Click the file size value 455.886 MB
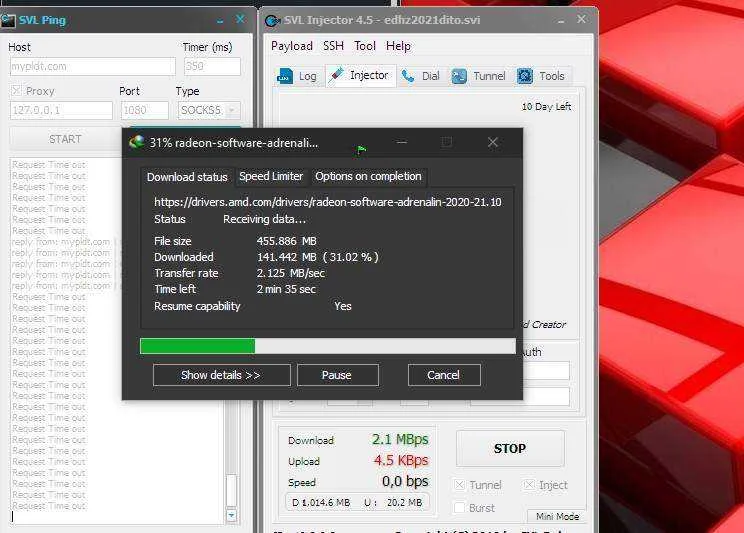744x533 pixels. (286, 241)
